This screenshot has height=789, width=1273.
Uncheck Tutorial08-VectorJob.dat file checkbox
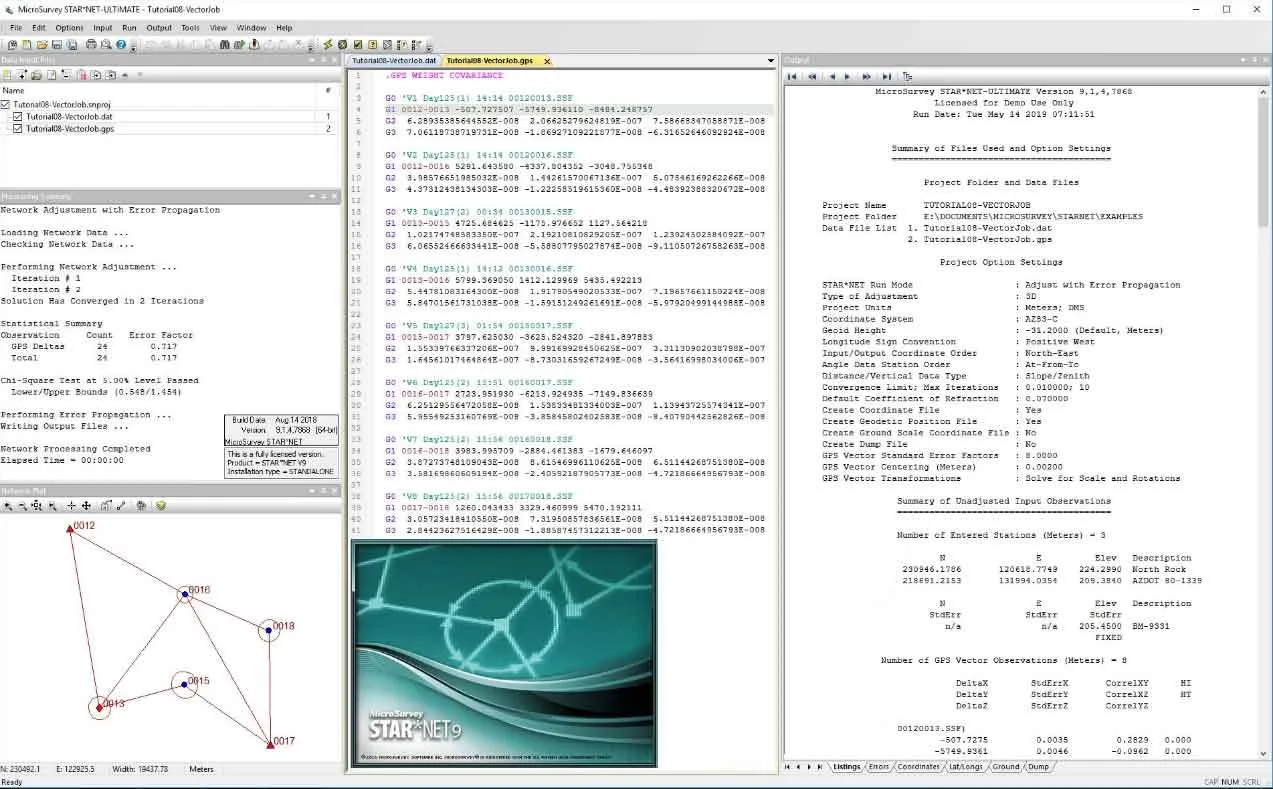17,117
